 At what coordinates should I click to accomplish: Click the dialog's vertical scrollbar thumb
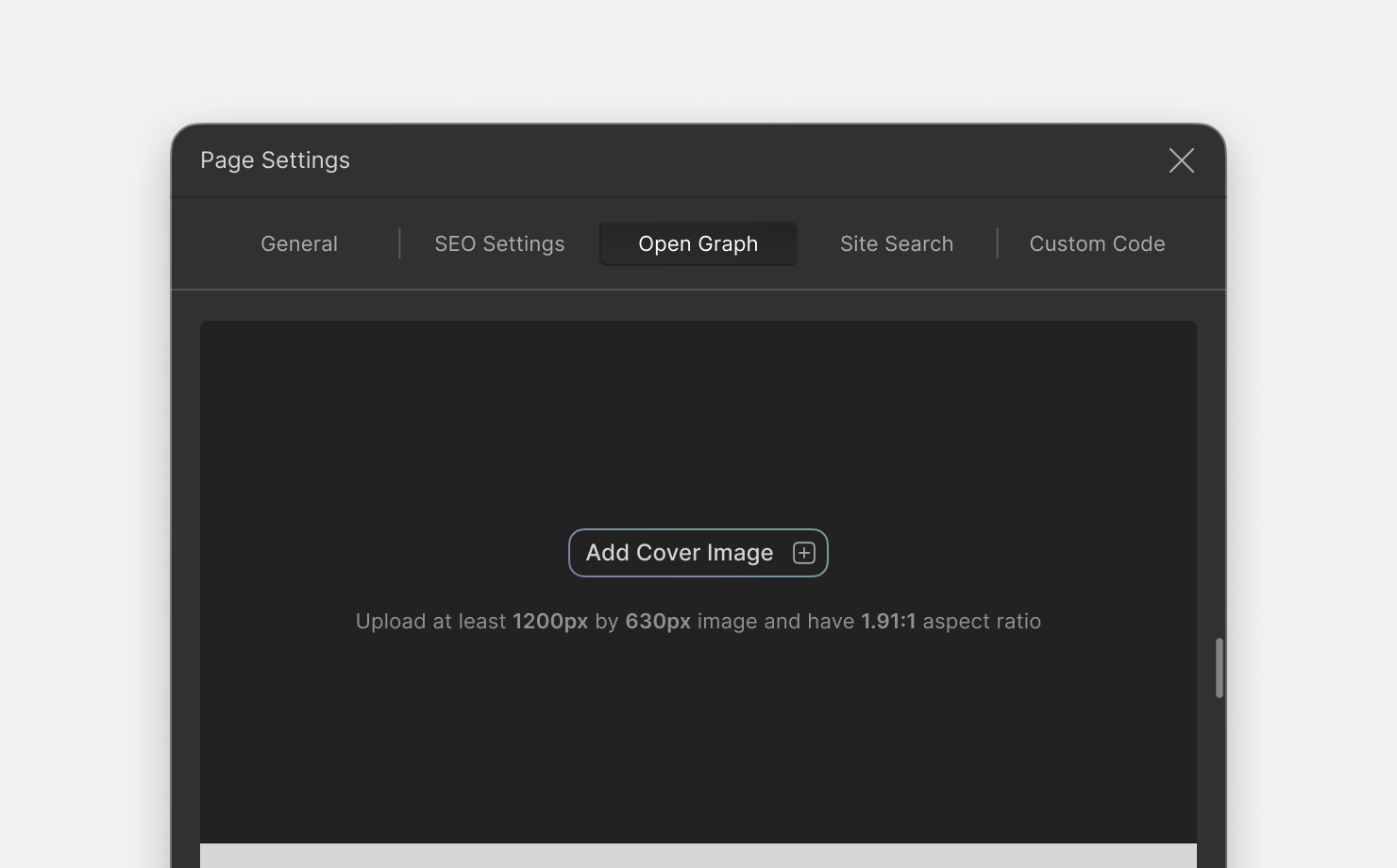[1219, 668]
